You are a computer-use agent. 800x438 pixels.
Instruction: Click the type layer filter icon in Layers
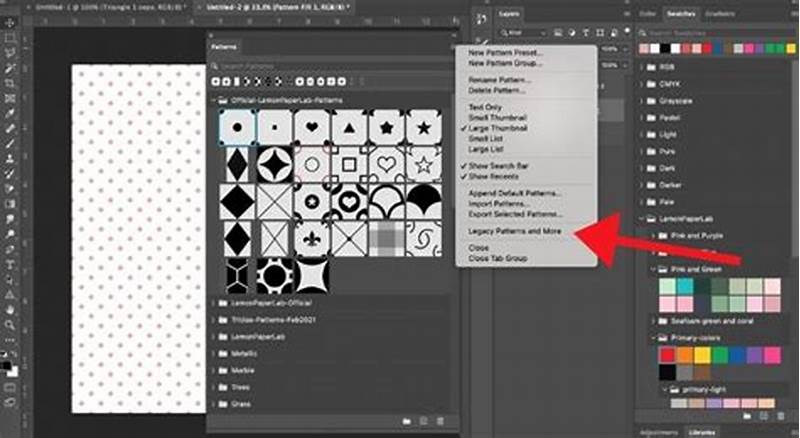pos(586,33)
